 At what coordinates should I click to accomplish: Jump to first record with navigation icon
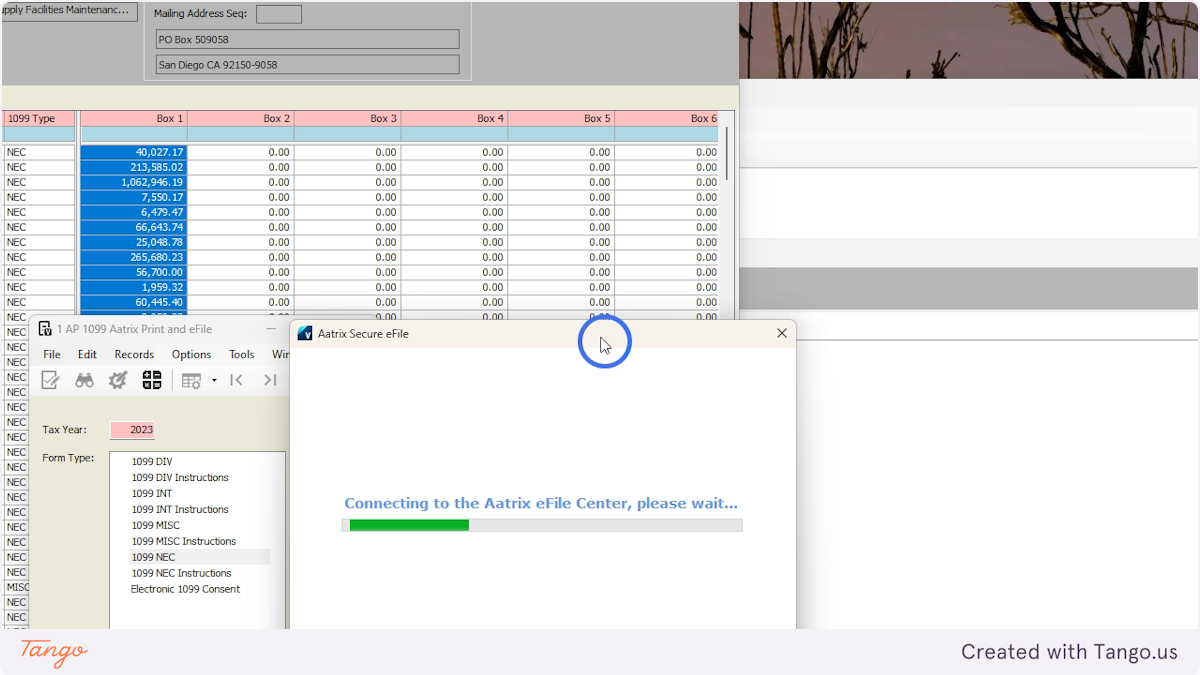click(x=237, y=380)
